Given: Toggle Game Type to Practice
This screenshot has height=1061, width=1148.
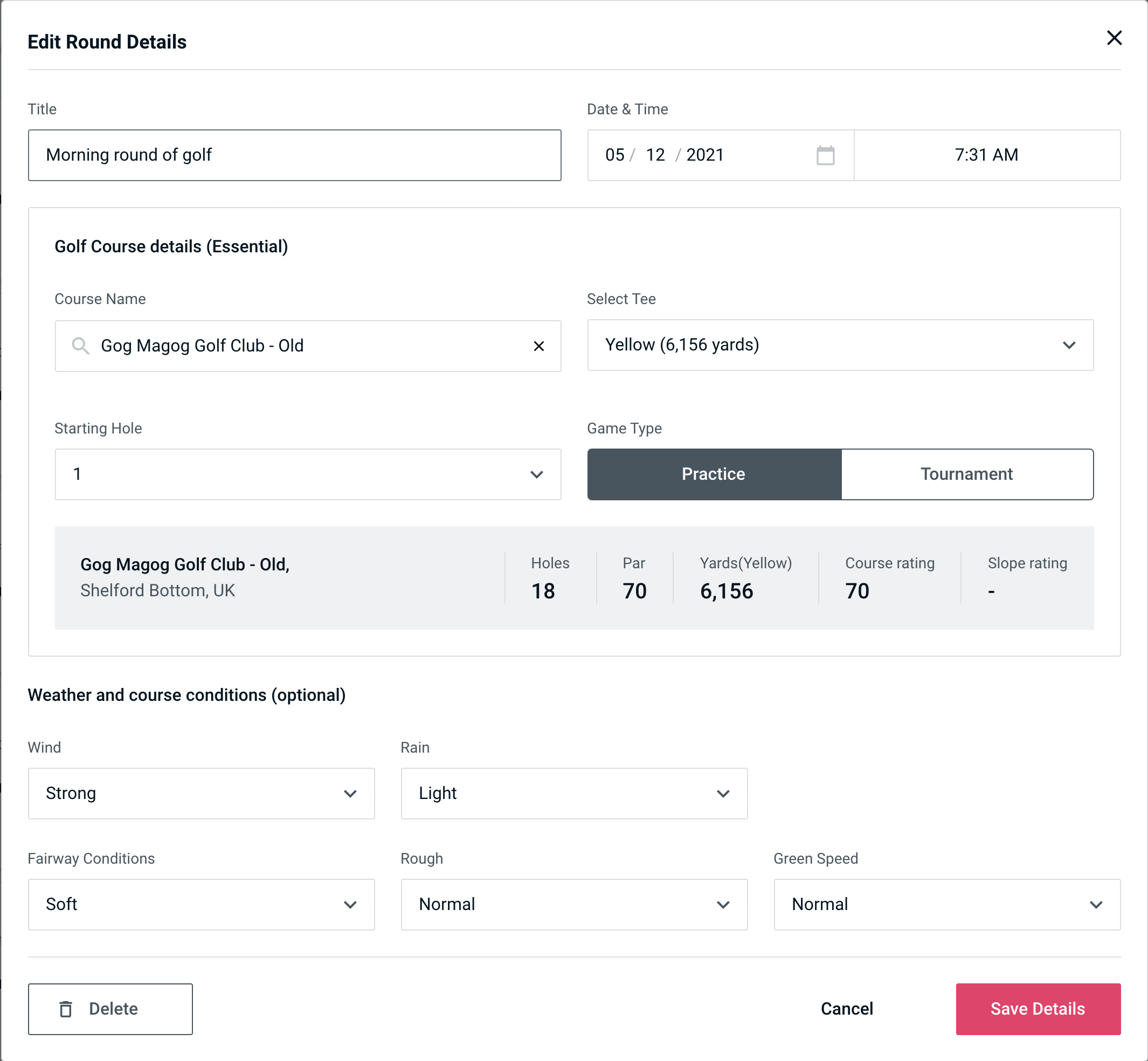Looking at the screenshot, I should (x=714, y=474).
